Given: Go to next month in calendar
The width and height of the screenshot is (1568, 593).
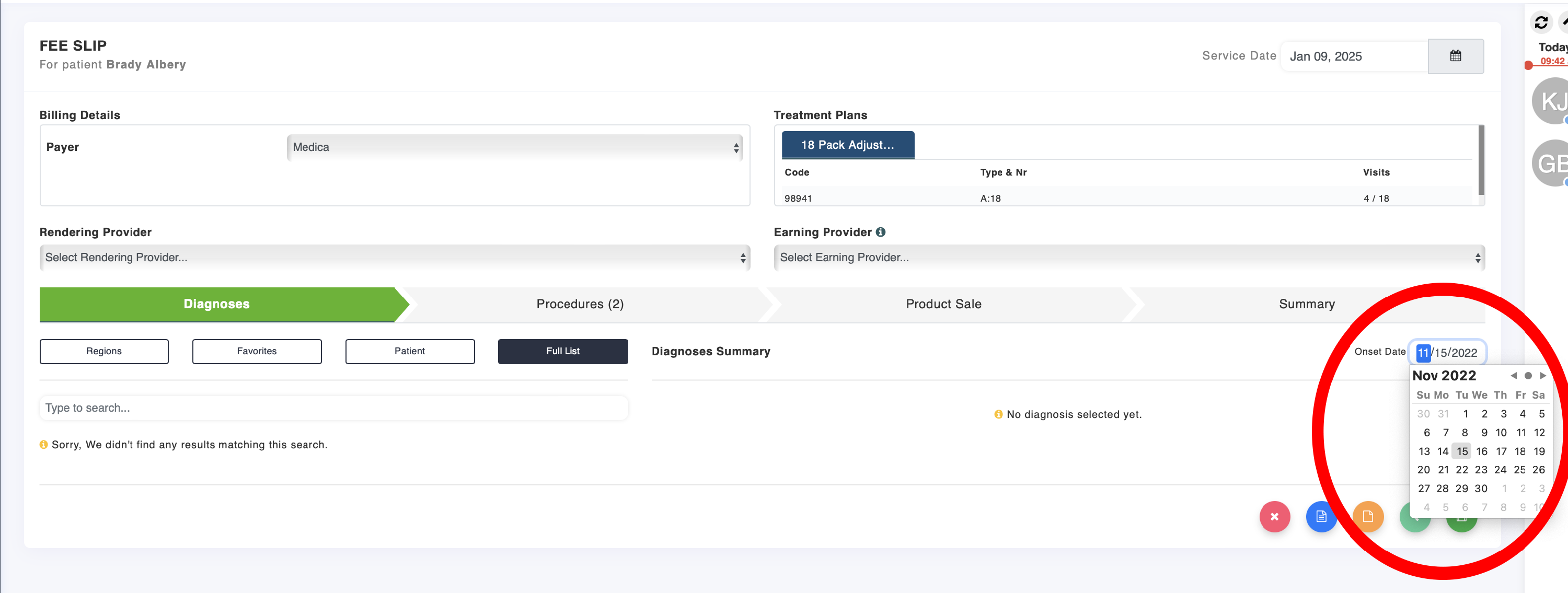Looking at the screenshot, I should click(1542, 375).
